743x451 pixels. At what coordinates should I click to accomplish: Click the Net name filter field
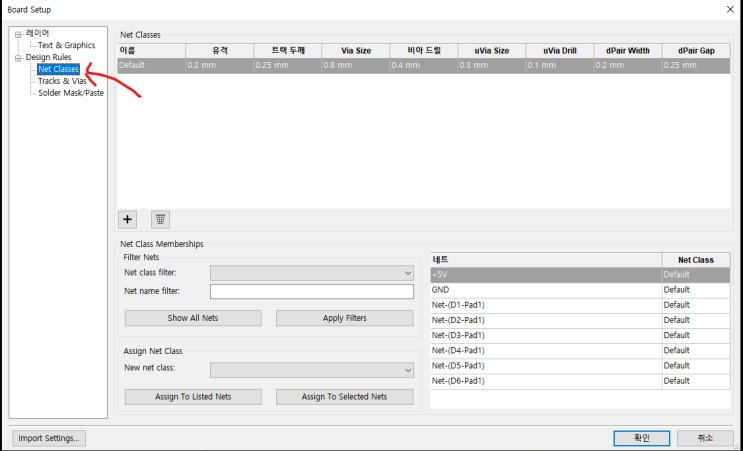click(312, 291)
